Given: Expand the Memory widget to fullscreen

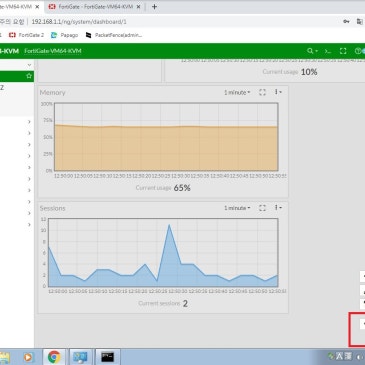Looking at the screenshot, I should [262, 92].
